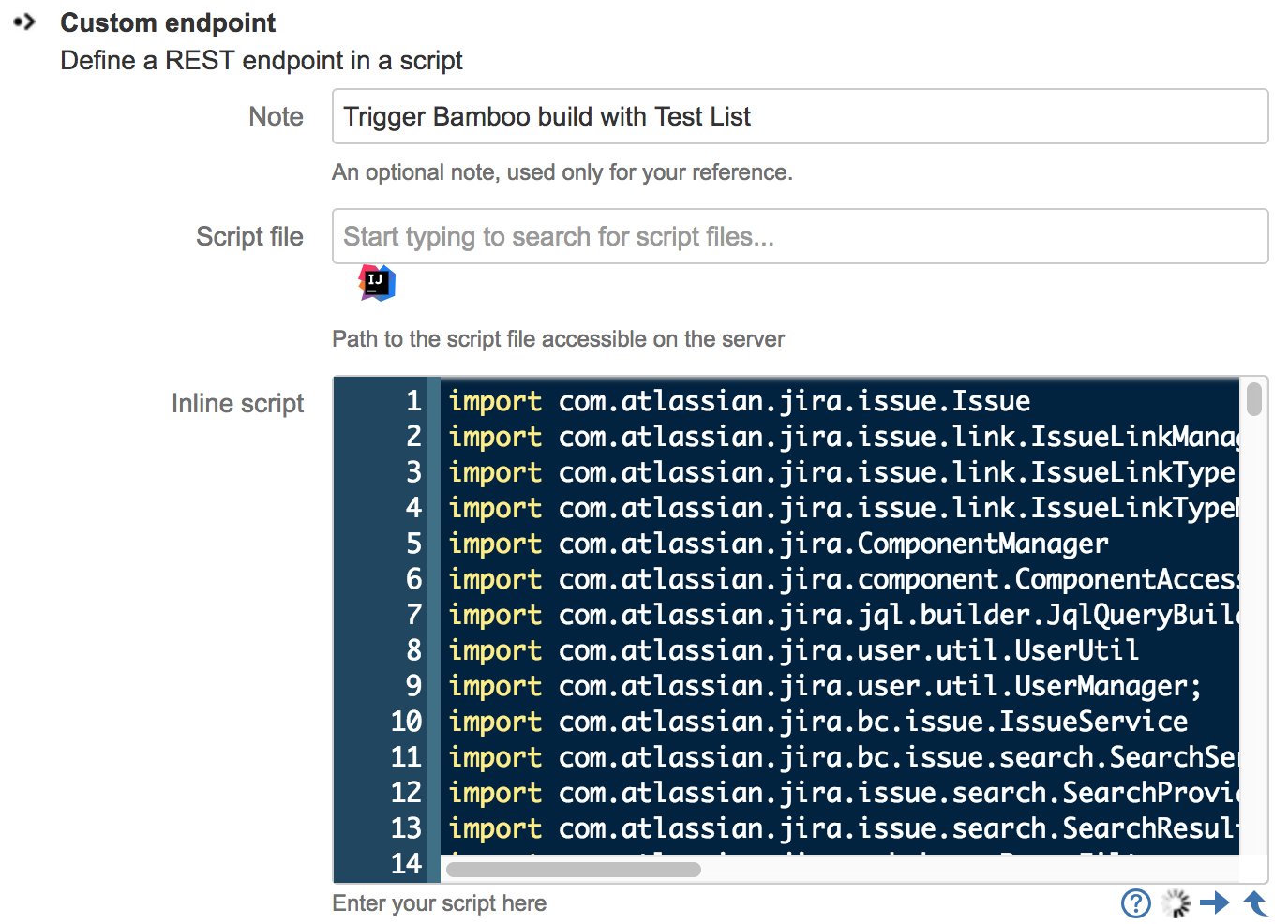Screen dimensions: 1288x924
Task: Click line 8 importing UserUtil
Action: (x=793, y=650)
